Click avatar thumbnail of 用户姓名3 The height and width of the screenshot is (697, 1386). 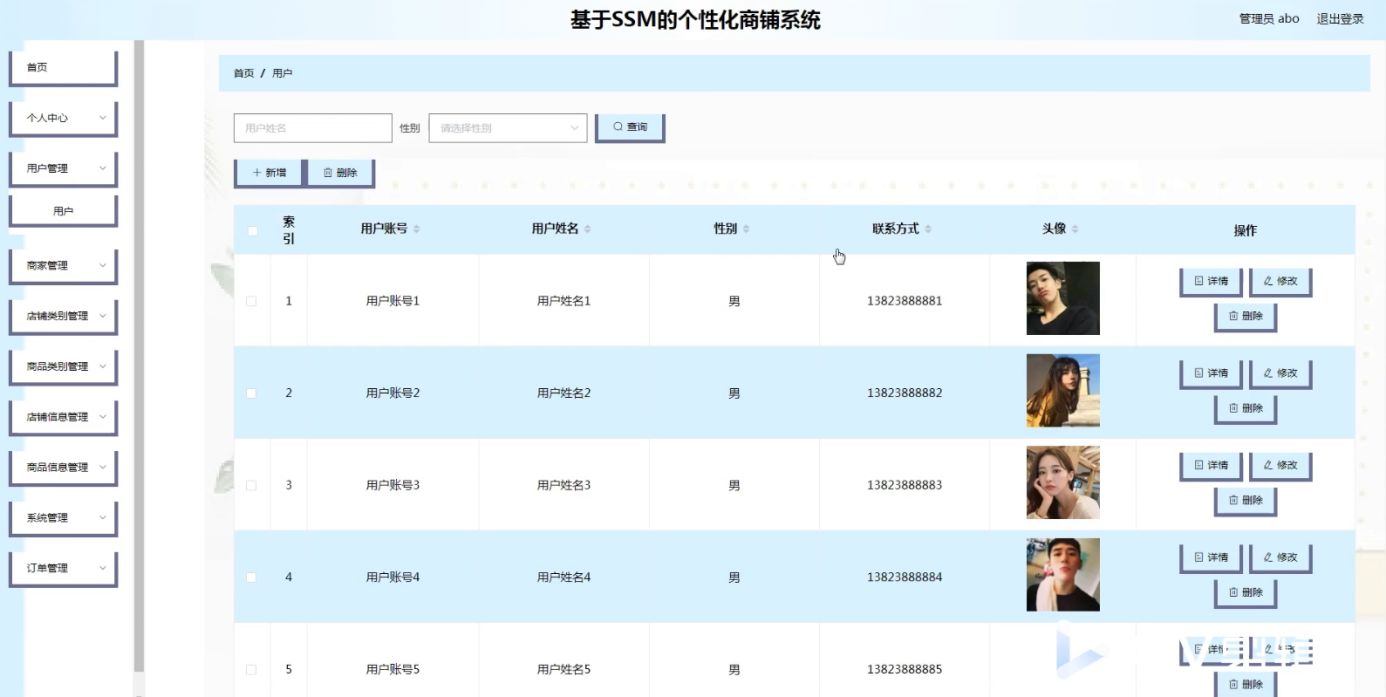tap(1063, 482)
